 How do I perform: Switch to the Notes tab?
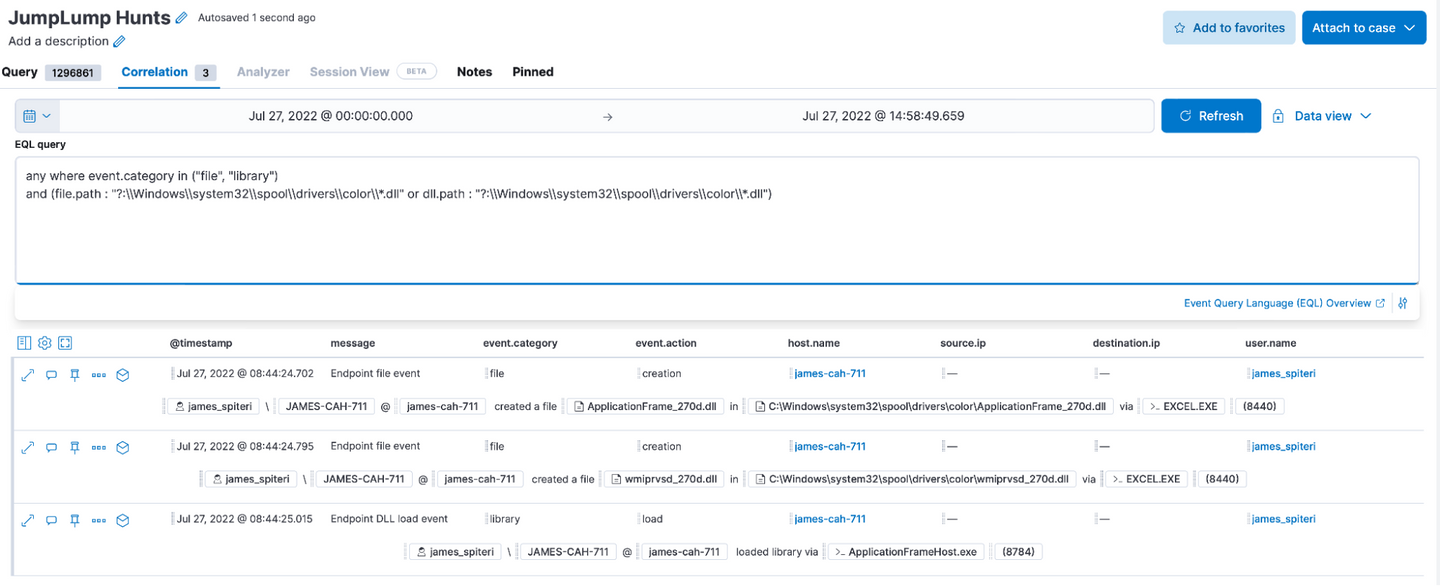(x=474, y=72)
